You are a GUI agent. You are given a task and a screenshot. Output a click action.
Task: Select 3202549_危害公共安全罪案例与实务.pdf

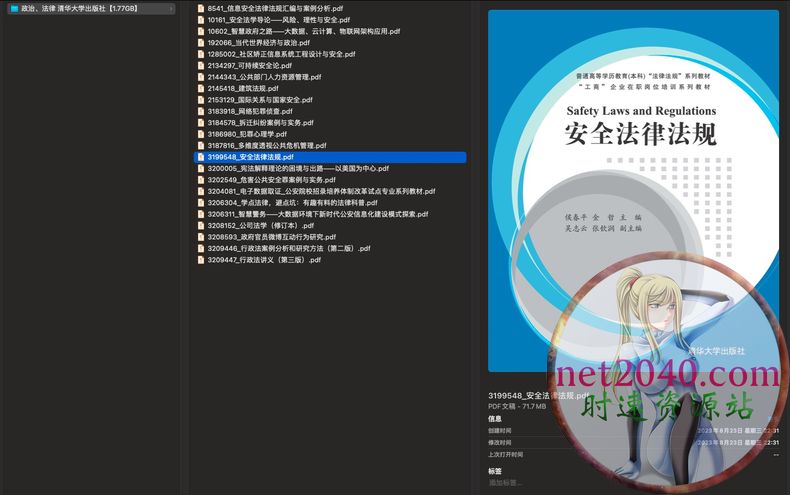[271, 180]
